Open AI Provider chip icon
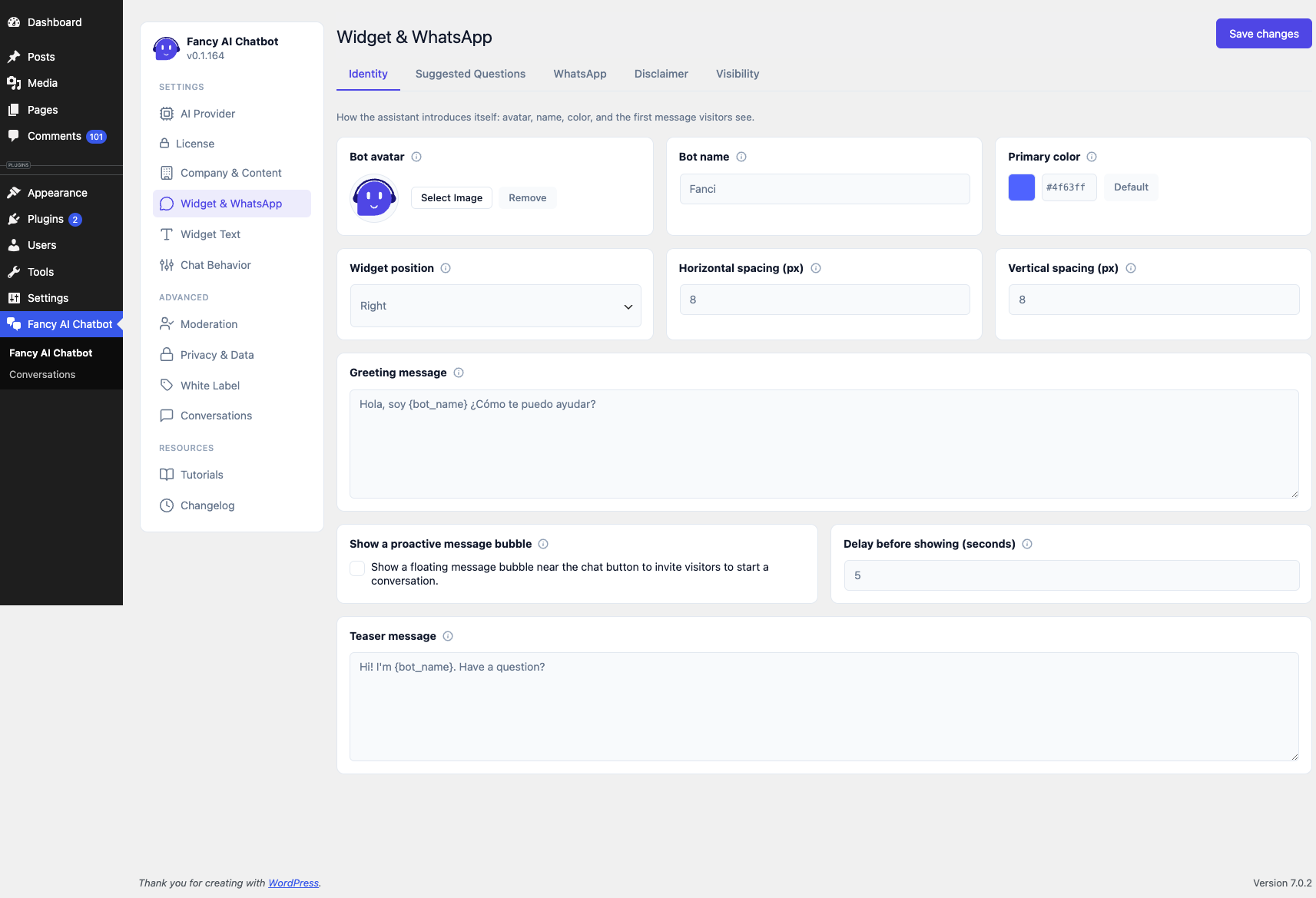Screen dimensions: 1316x898 167,114
